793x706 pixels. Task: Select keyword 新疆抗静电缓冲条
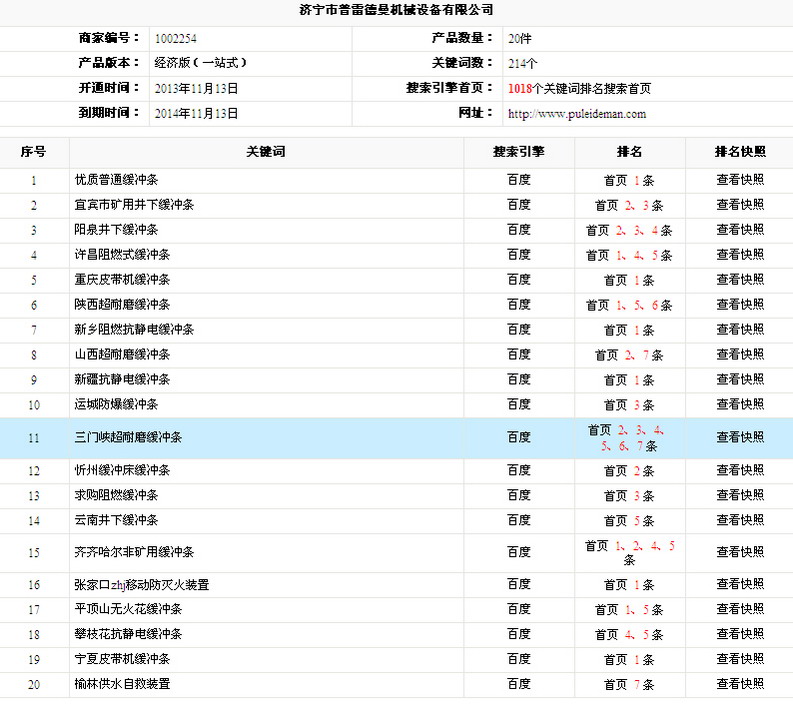(x=122, y=379)
